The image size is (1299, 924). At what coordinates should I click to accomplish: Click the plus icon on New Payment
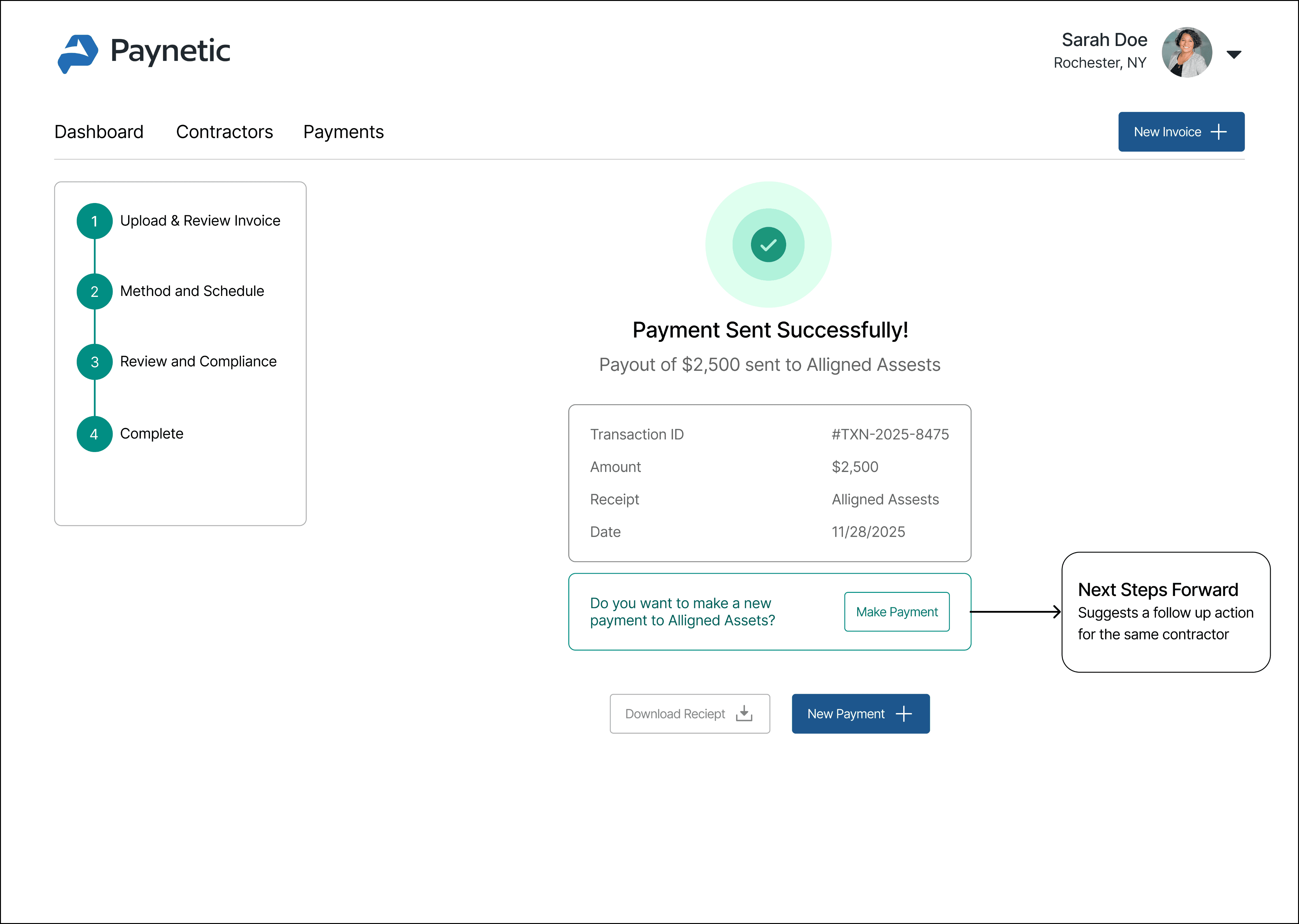[x=903, y=713]
